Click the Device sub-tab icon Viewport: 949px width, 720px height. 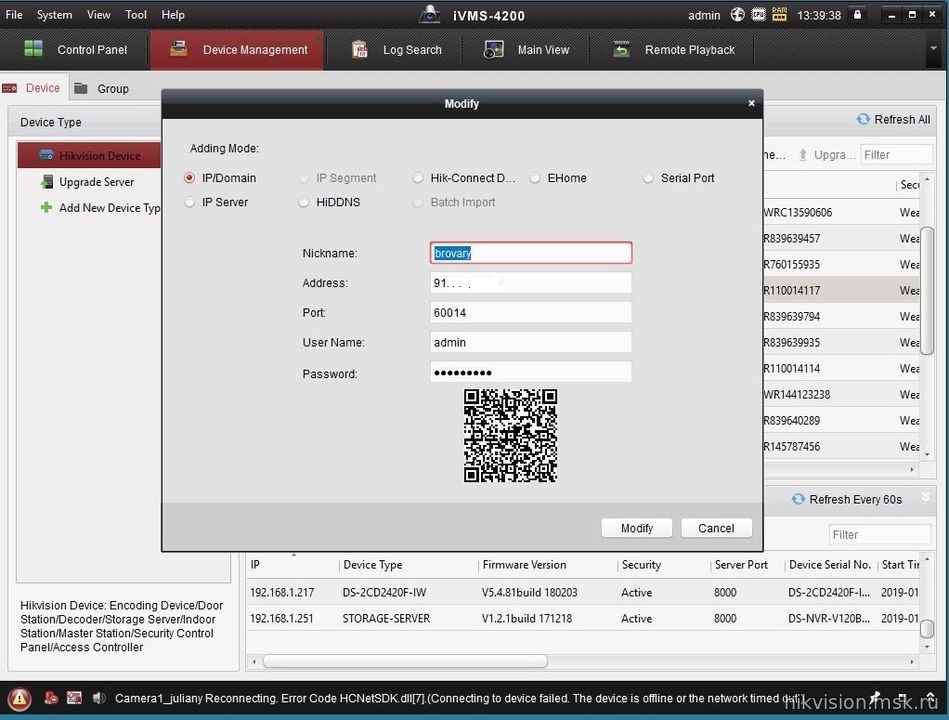(x=10, y=88)
